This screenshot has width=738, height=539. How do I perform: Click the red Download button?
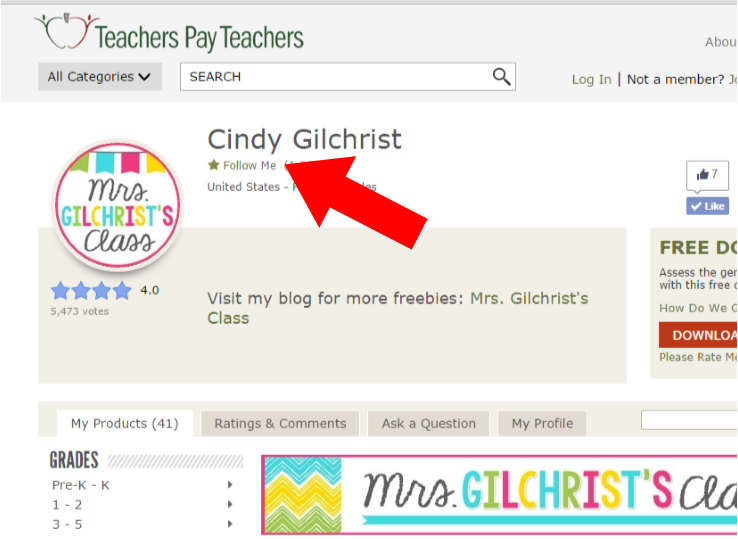pos(698,335)
